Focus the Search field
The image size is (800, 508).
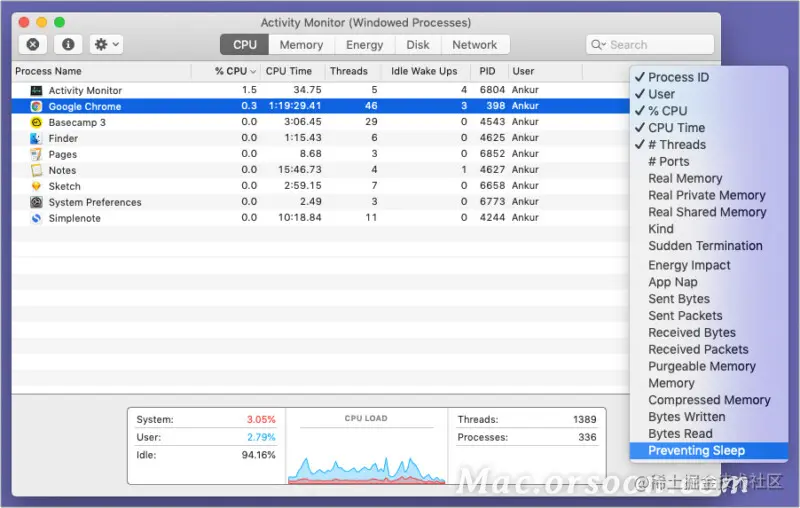(x=650, y=45)
